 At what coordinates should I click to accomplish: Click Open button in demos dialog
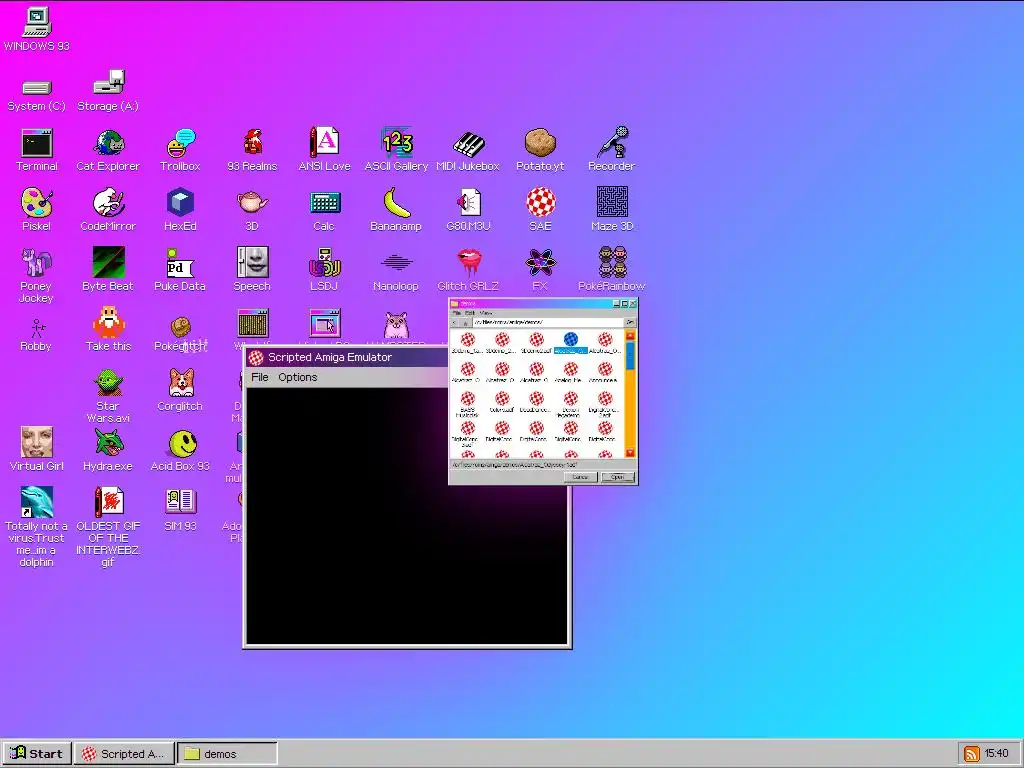pos(618,477)
